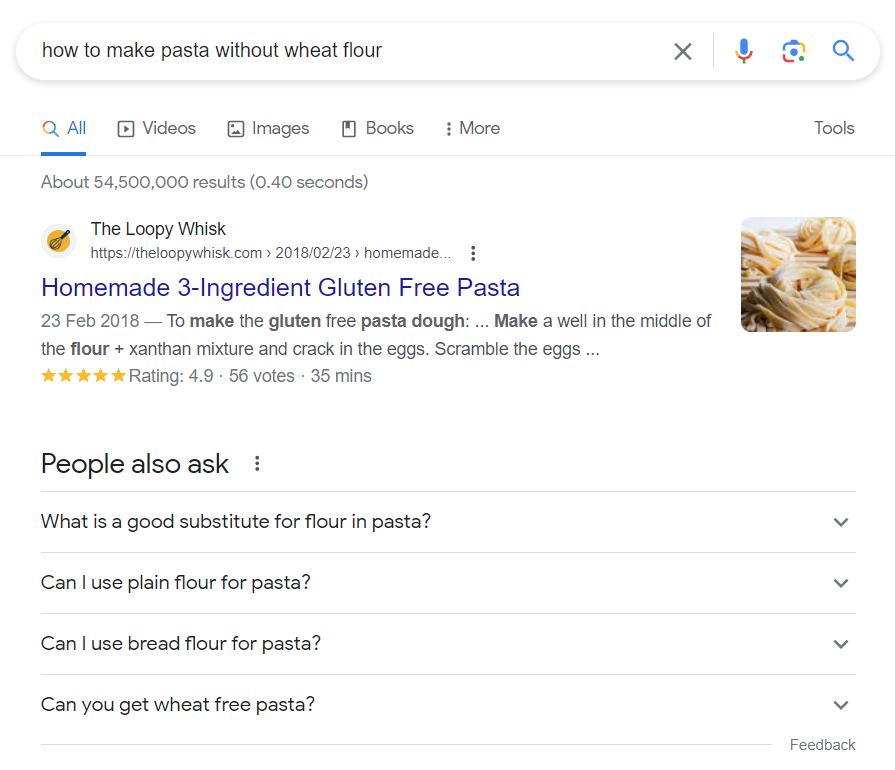Open search Tools options
The image size is (895, 770).
coord(834,128)
